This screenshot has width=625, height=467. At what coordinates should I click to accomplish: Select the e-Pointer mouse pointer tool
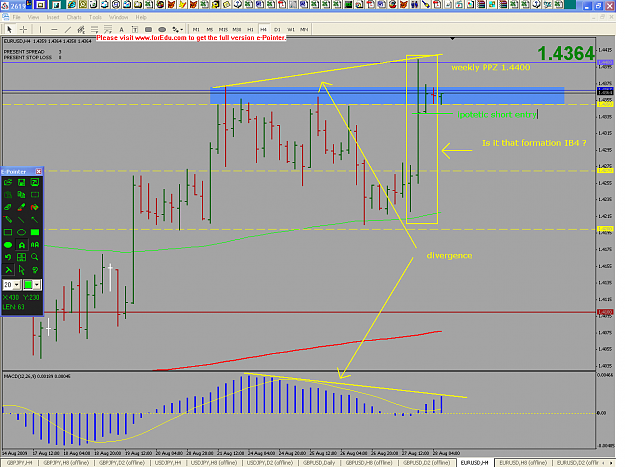pos(22,270)
